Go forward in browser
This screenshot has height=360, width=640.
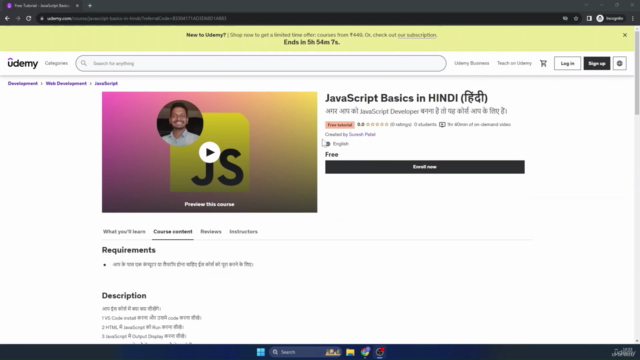tap(18, 18)
